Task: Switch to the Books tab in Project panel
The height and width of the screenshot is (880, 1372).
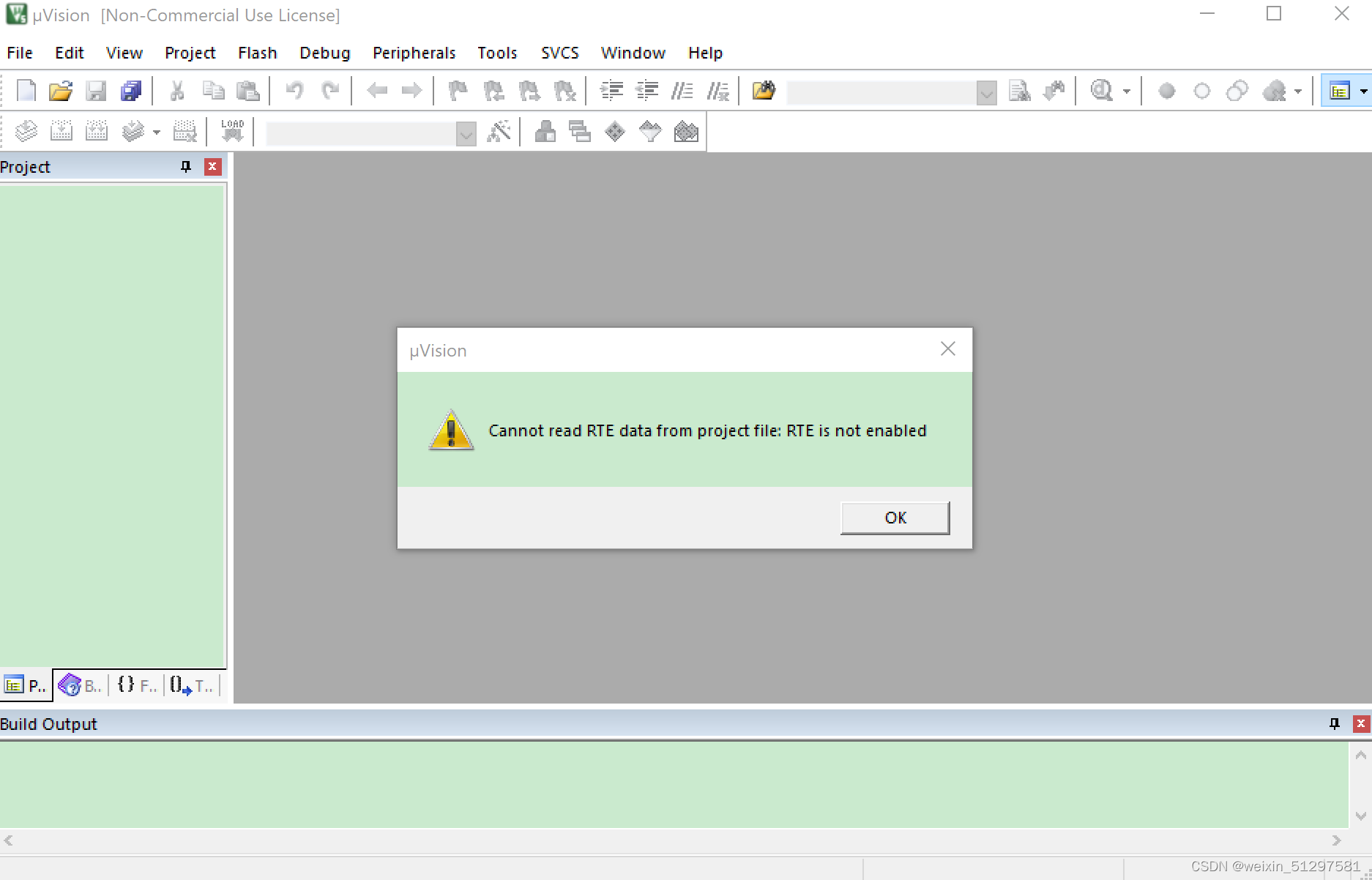Action: coord(81,685)
